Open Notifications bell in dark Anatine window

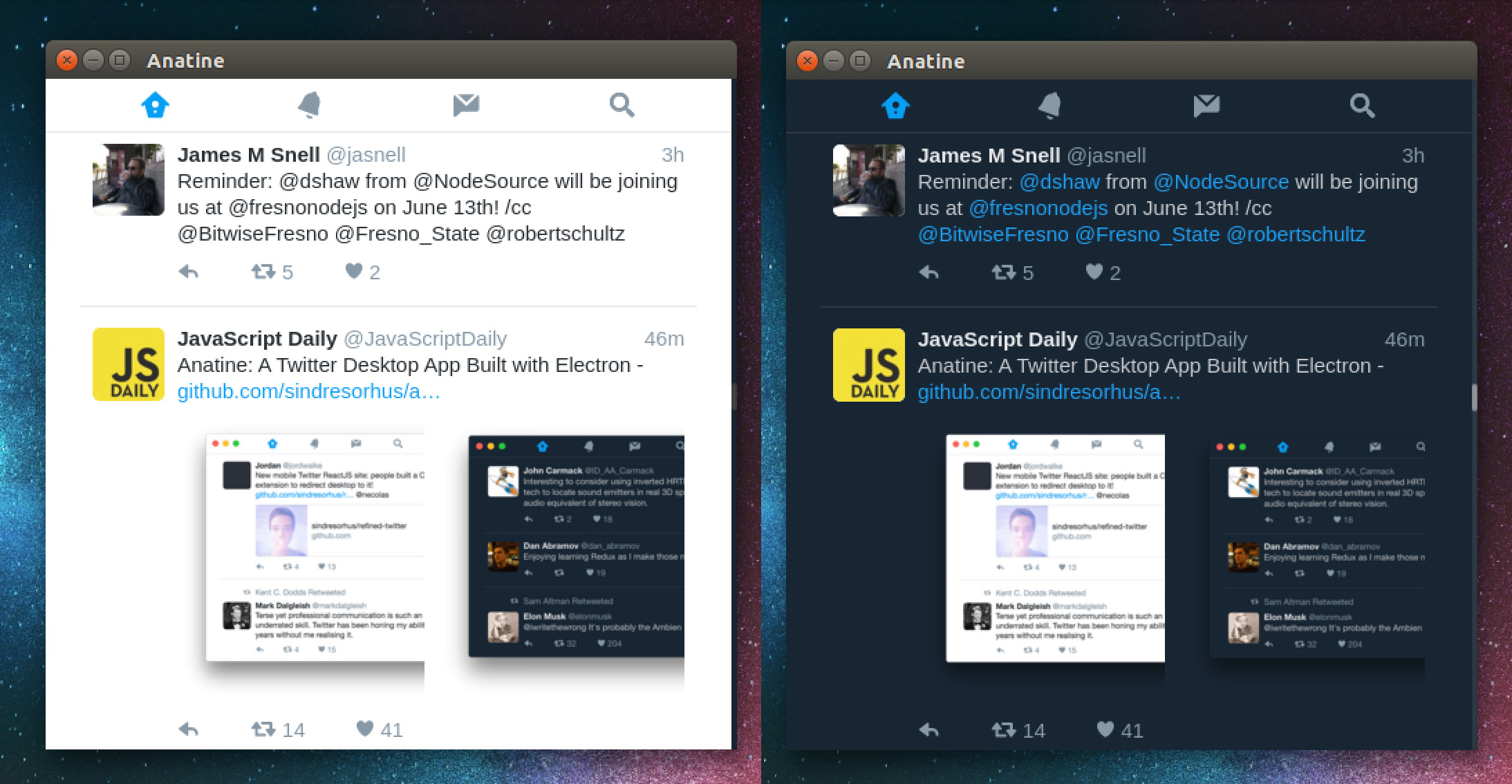point(1050,106)
